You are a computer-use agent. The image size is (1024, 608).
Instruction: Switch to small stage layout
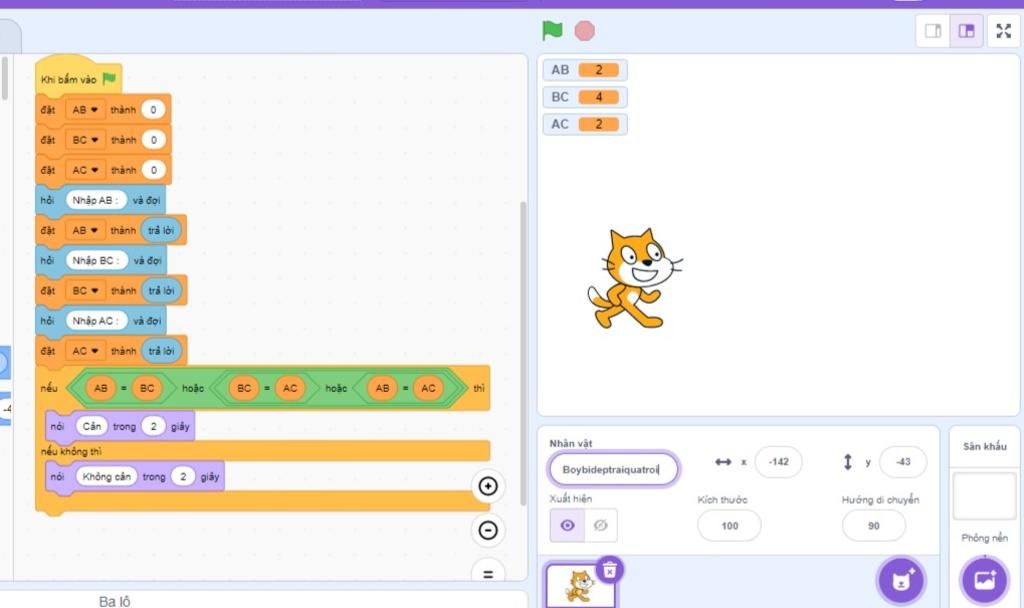tap(933, 31)
